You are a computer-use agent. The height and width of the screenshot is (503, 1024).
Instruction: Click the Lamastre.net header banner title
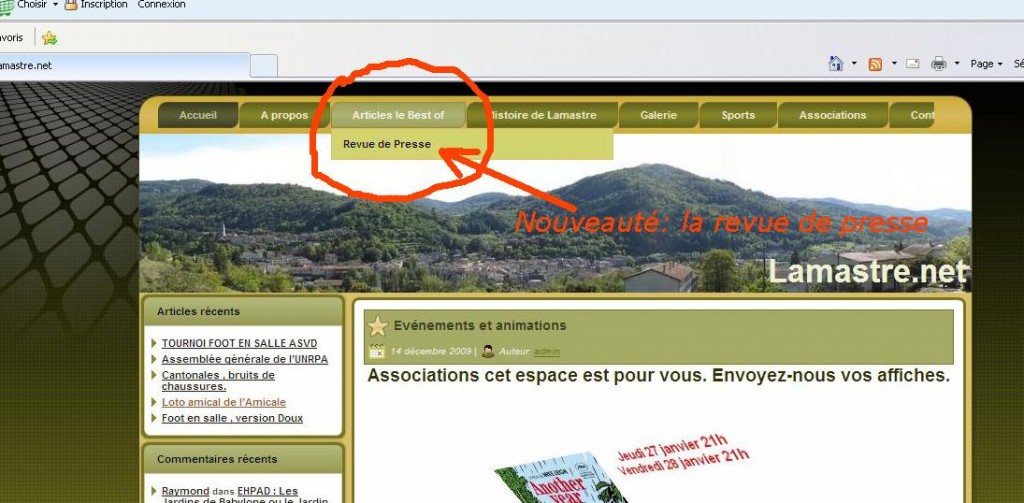(x=867, y=272)
